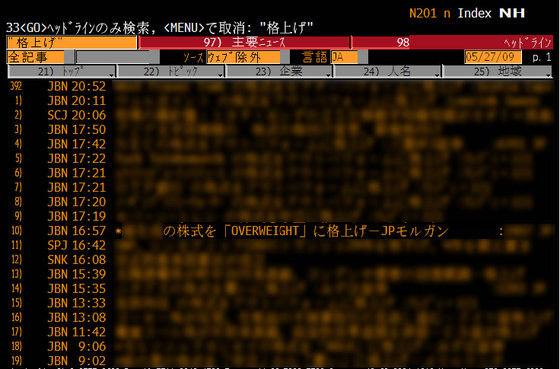Expand the 23) 企業 dropdown
560x369 pixels.
pos(279,71)
